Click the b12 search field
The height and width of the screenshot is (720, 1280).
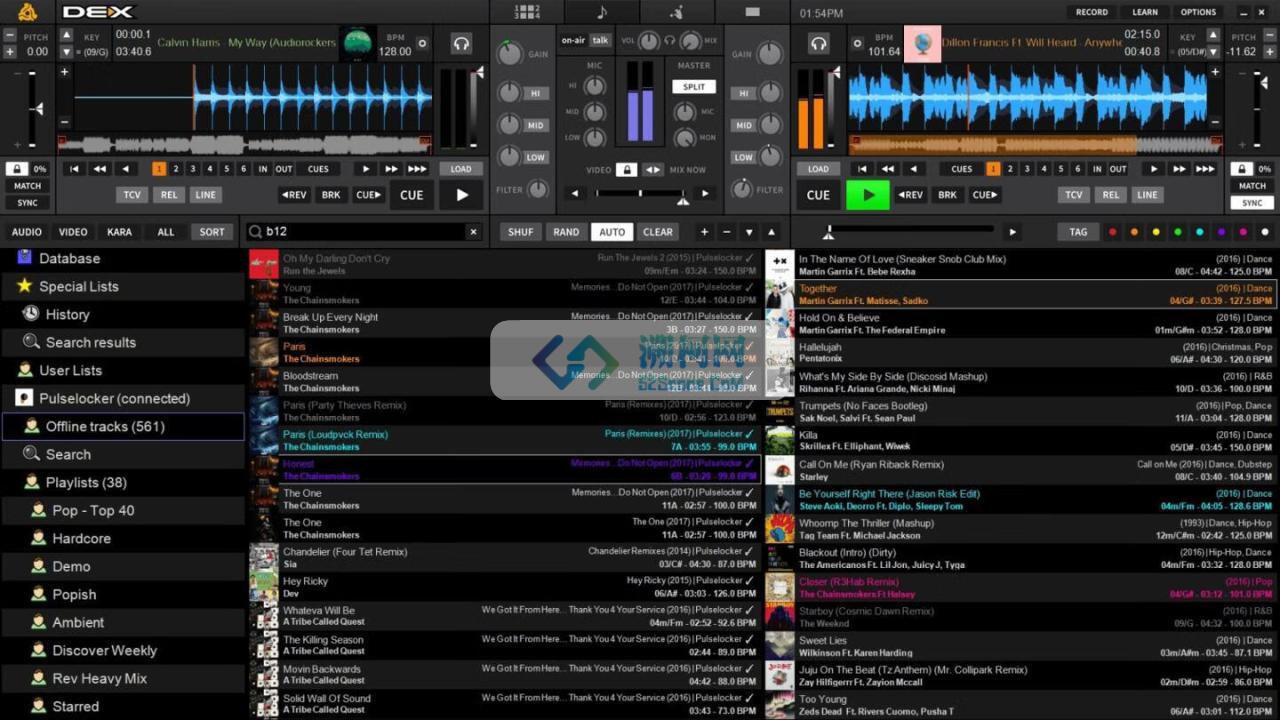tap(364, 232)
